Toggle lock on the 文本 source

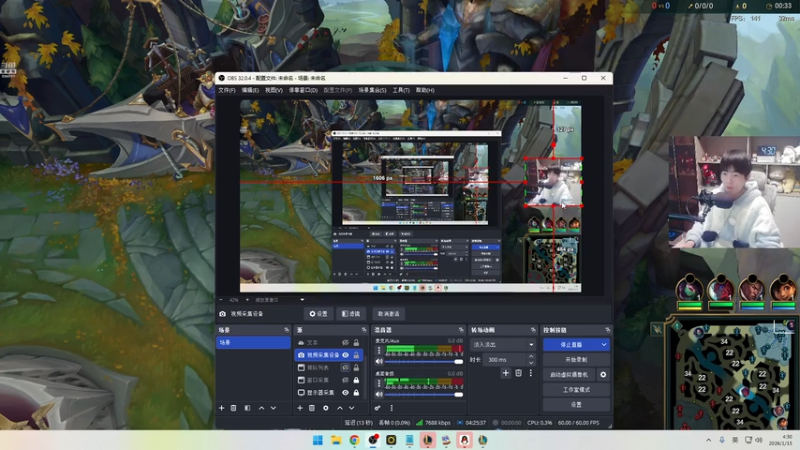(x=356, y=342)
